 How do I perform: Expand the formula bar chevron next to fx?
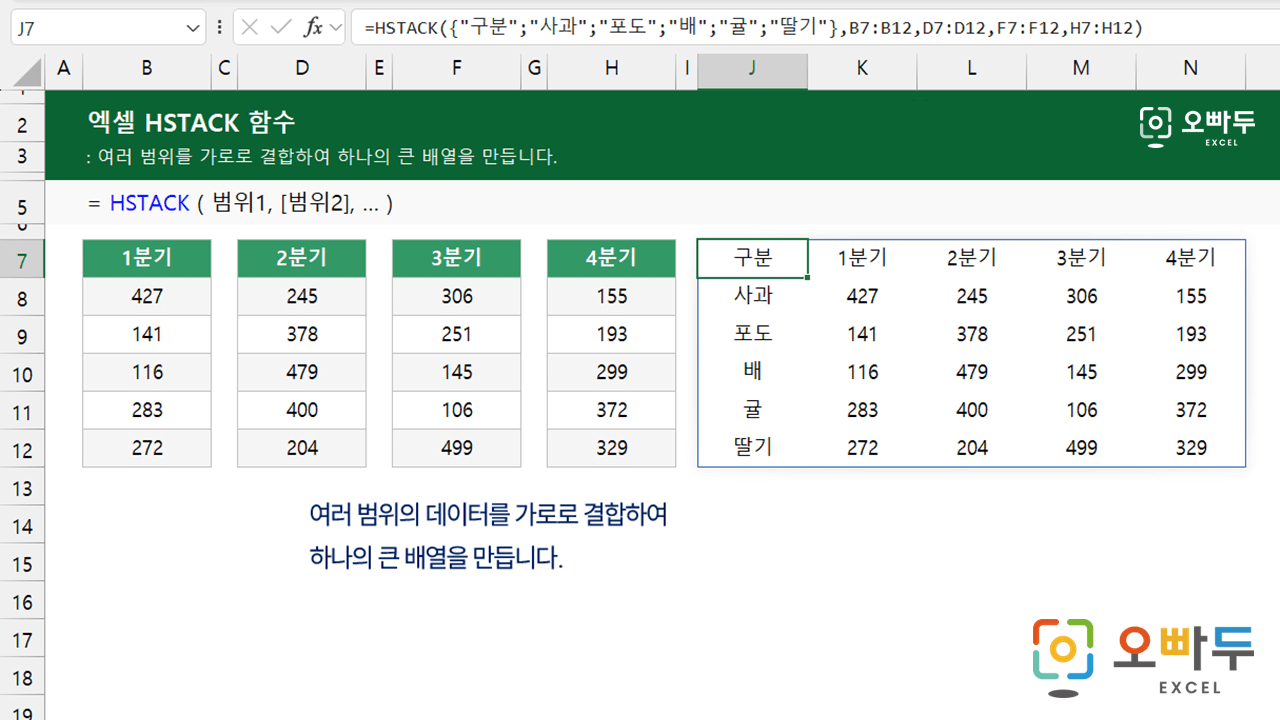click(x=335, y=27)
